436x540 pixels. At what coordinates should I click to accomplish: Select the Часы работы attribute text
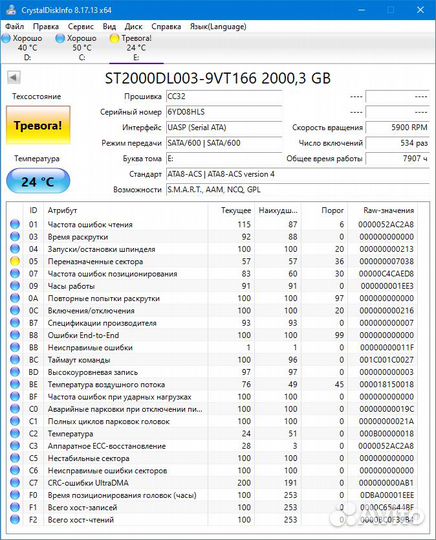71,286
